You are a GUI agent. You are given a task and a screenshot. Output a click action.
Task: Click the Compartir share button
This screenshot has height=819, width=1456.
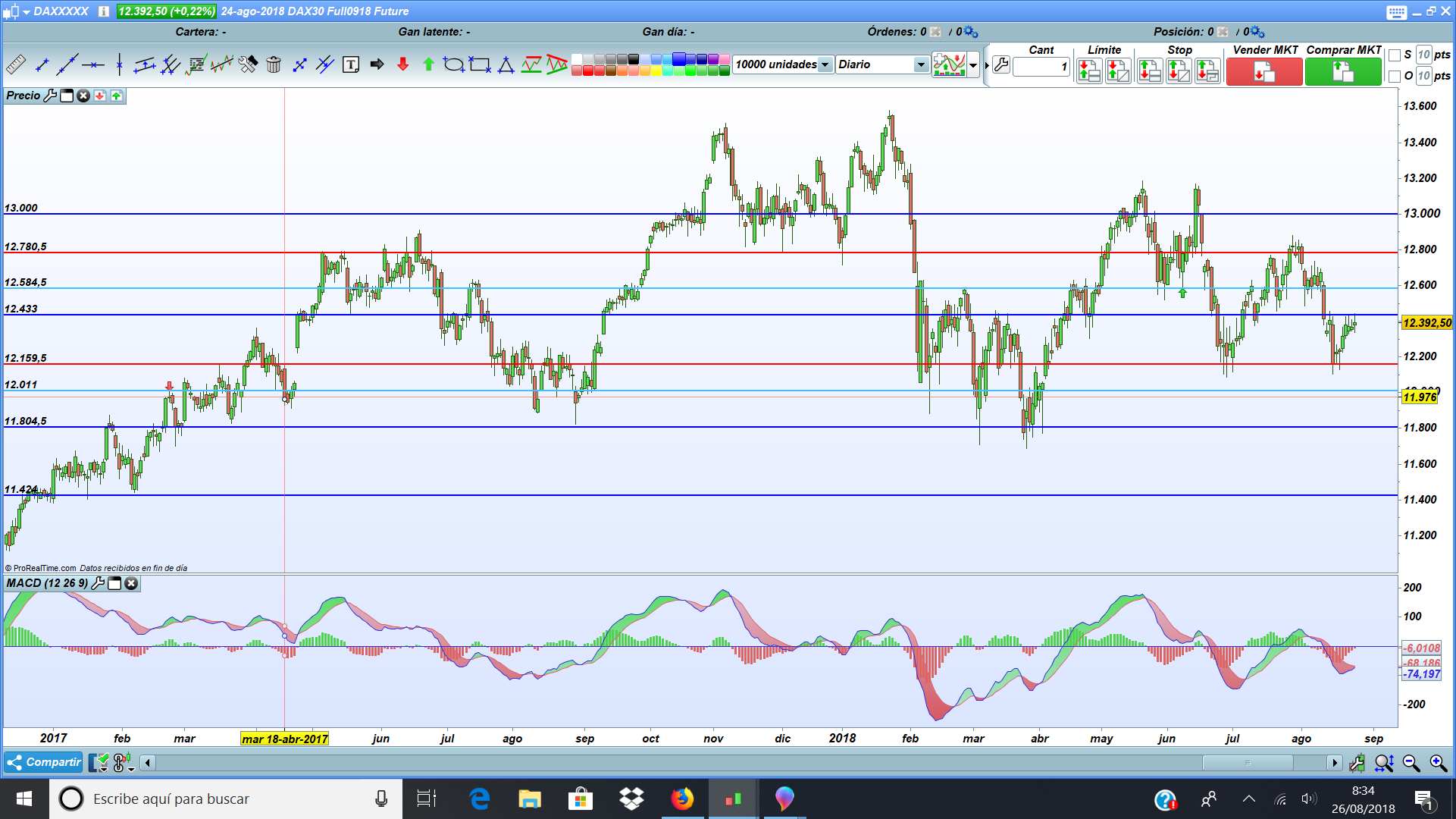(x=43, y=762)
